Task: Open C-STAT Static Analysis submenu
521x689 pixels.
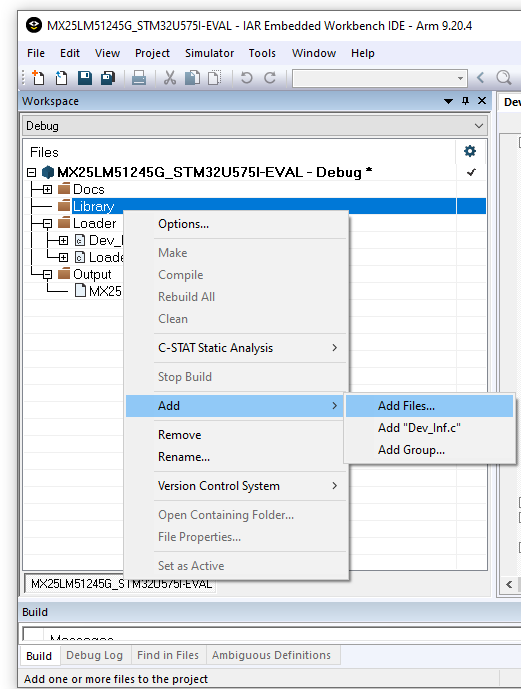Action: pos(236,348)
